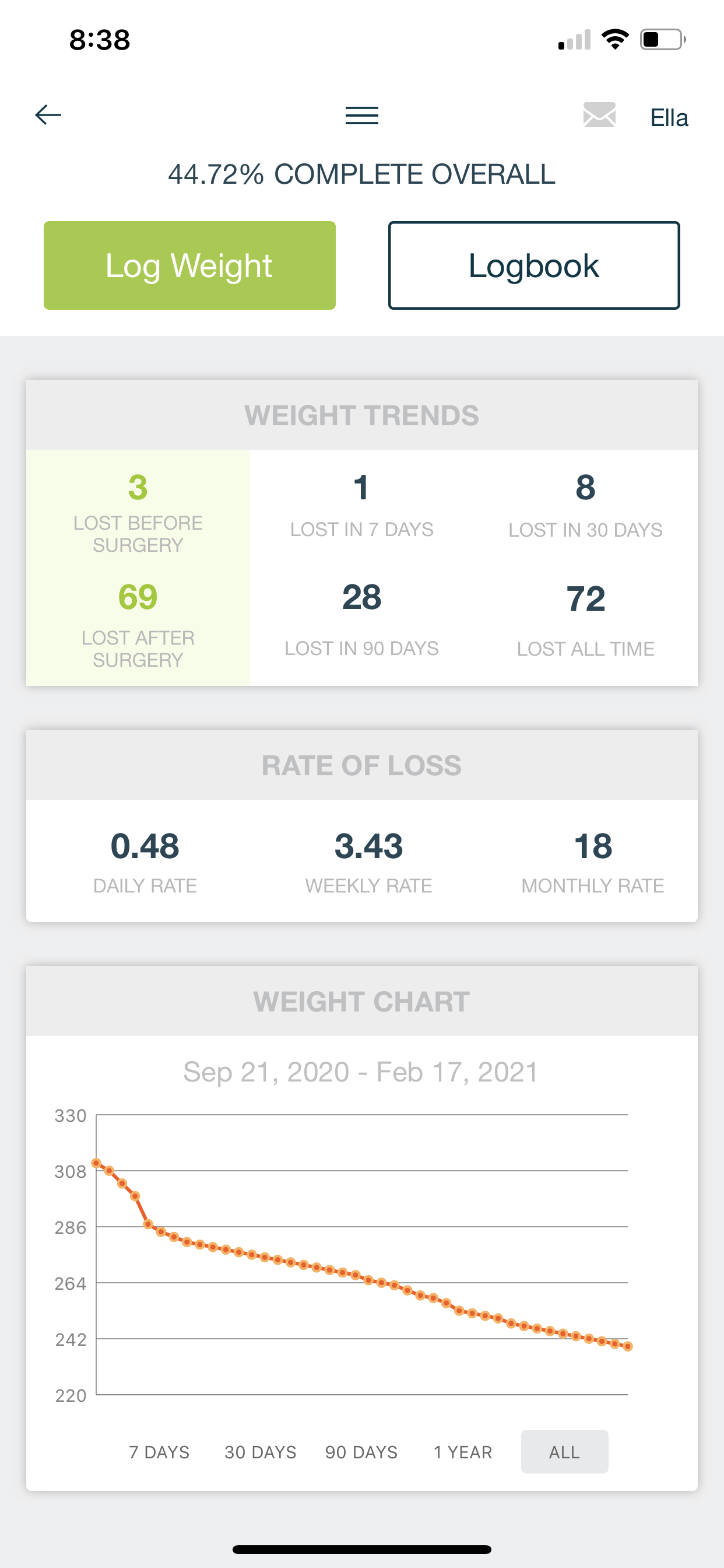Viewport: 724px width, 1568px height.
Task: Tap the 8:38 clock in status bar
Action: click(x=100, y=40)
